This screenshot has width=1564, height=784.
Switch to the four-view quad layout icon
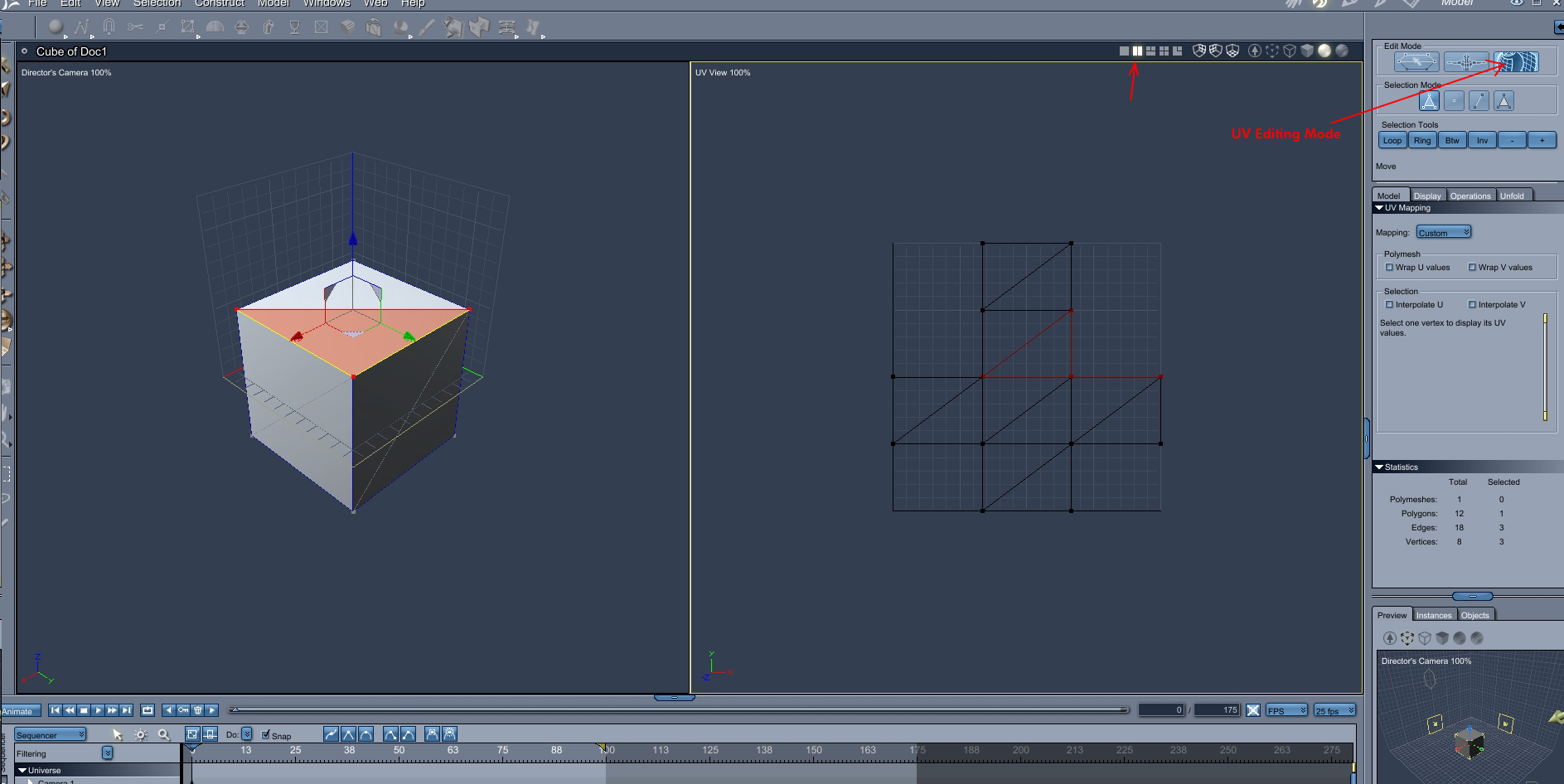point(1164,51)
